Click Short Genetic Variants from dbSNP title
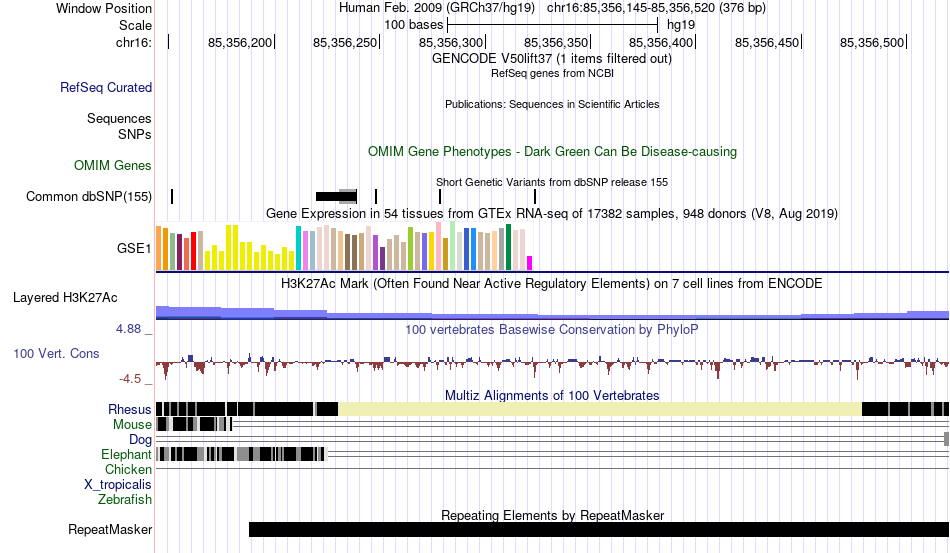 tap(552, 182)
